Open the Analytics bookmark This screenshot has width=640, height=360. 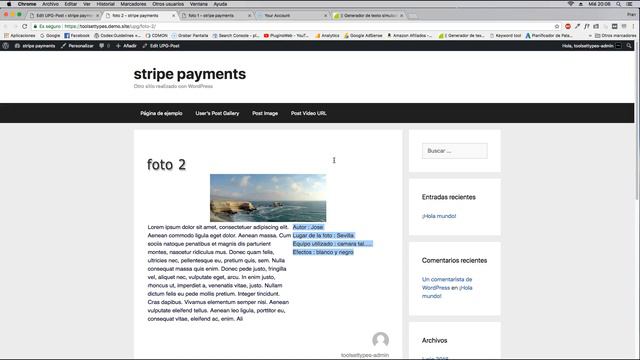327,36
